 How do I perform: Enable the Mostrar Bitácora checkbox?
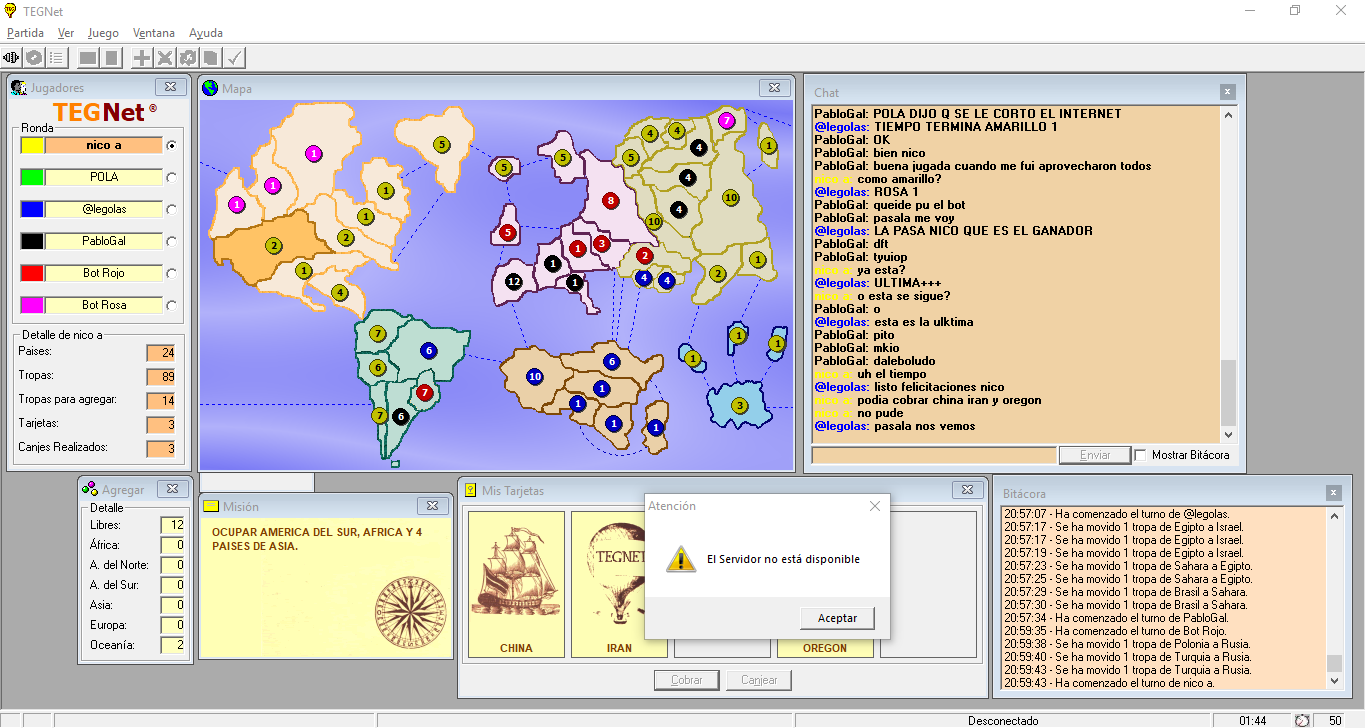(1140, 455)
